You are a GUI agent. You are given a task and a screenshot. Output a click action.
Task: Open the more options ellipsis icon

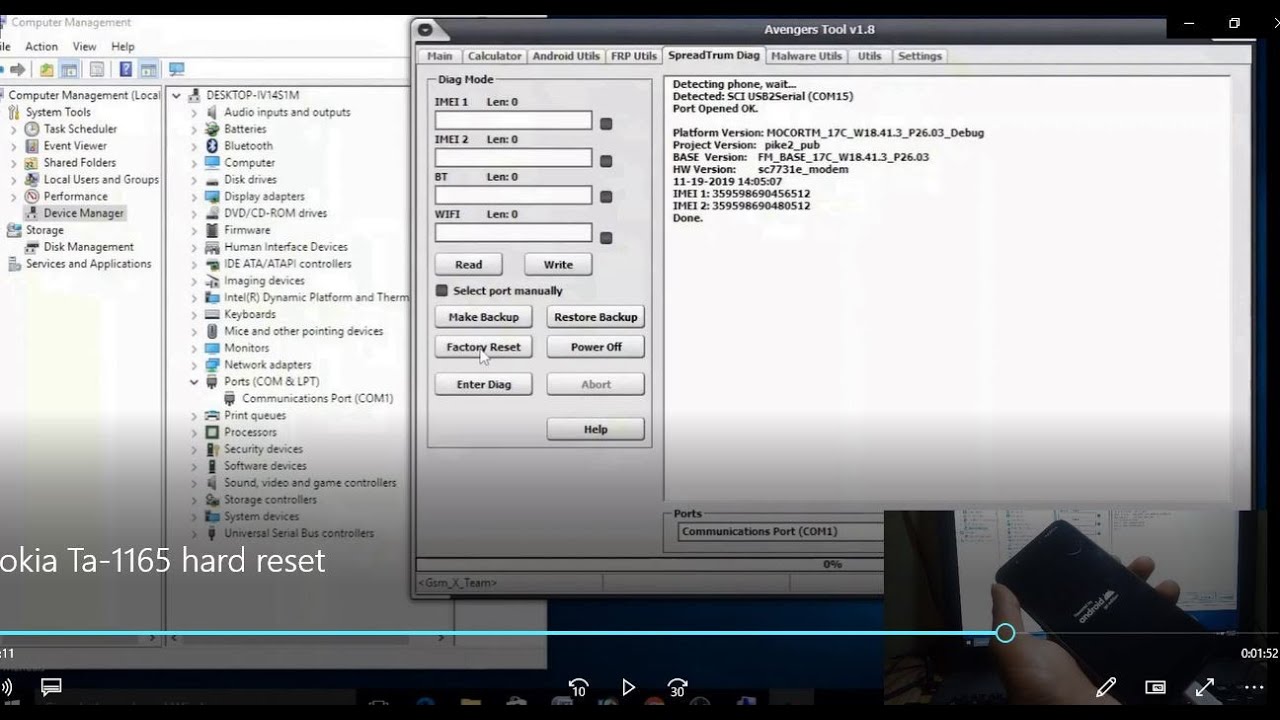1254,687
